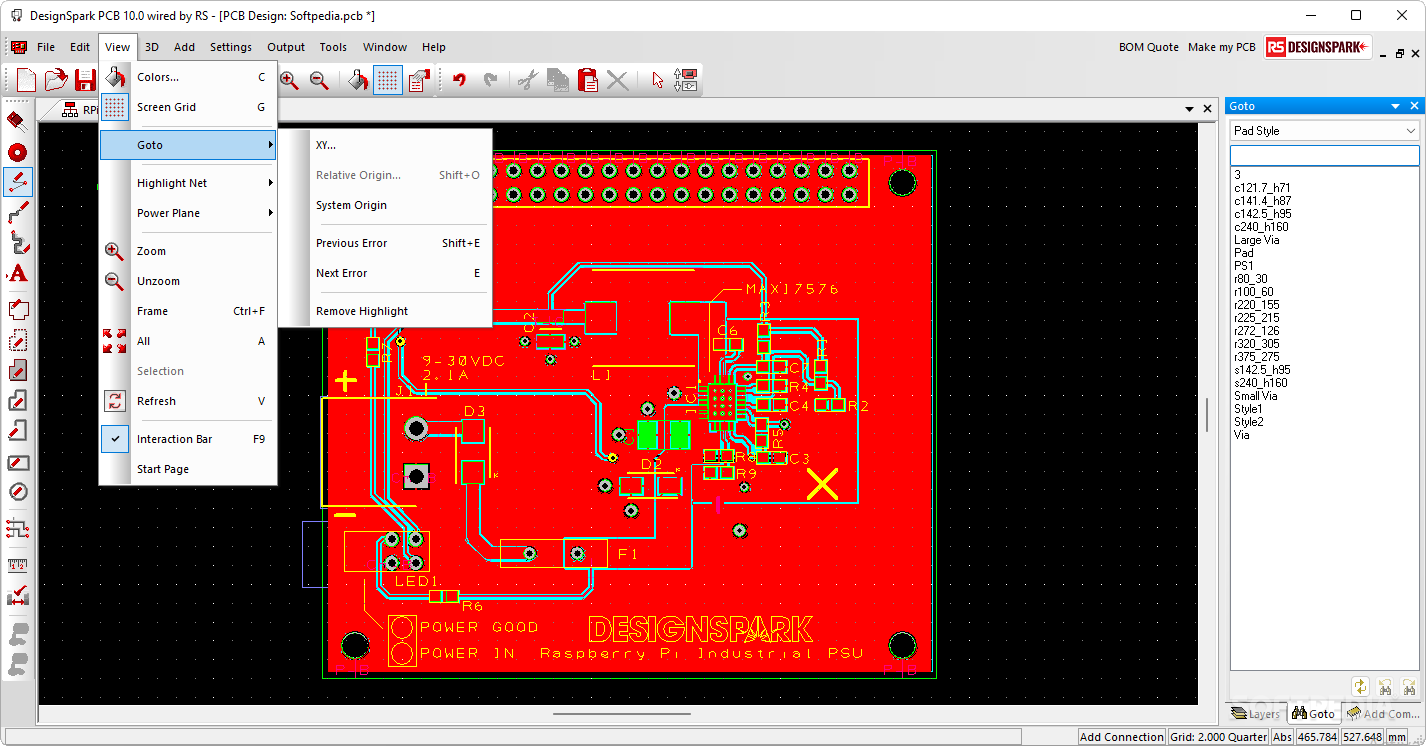Image resolution: width=1426 pixels, height=746 pixels.
Task: Open the Goto panel options dropdown arrow
Action: 1396,106
